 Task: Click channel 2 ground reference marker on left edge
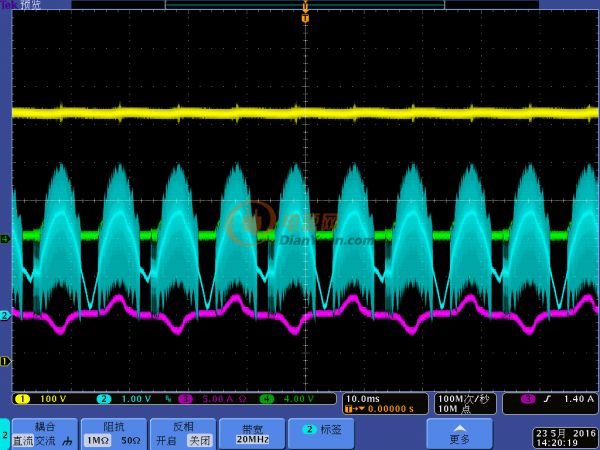(x=5, y=316)
